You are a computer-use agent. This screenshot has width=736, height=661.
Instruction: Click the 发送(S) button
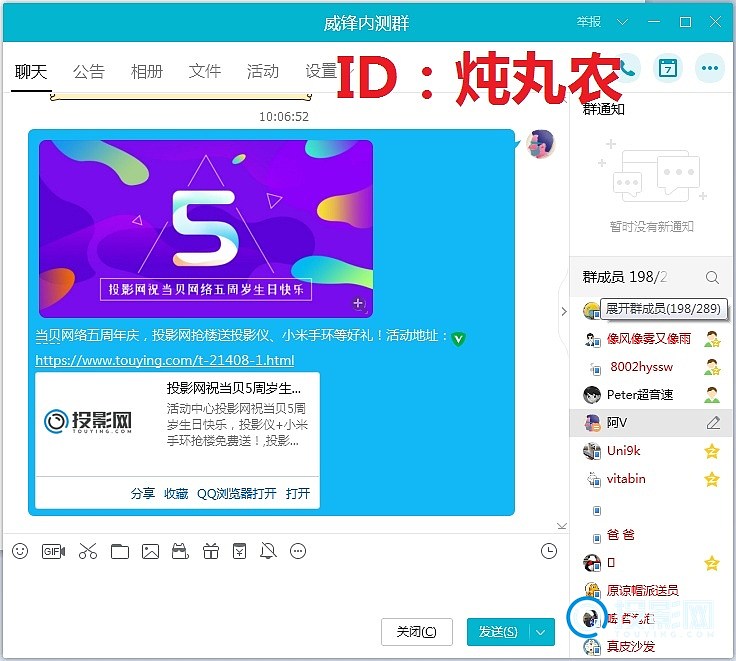pyautogui.click(x=498, y=632)
